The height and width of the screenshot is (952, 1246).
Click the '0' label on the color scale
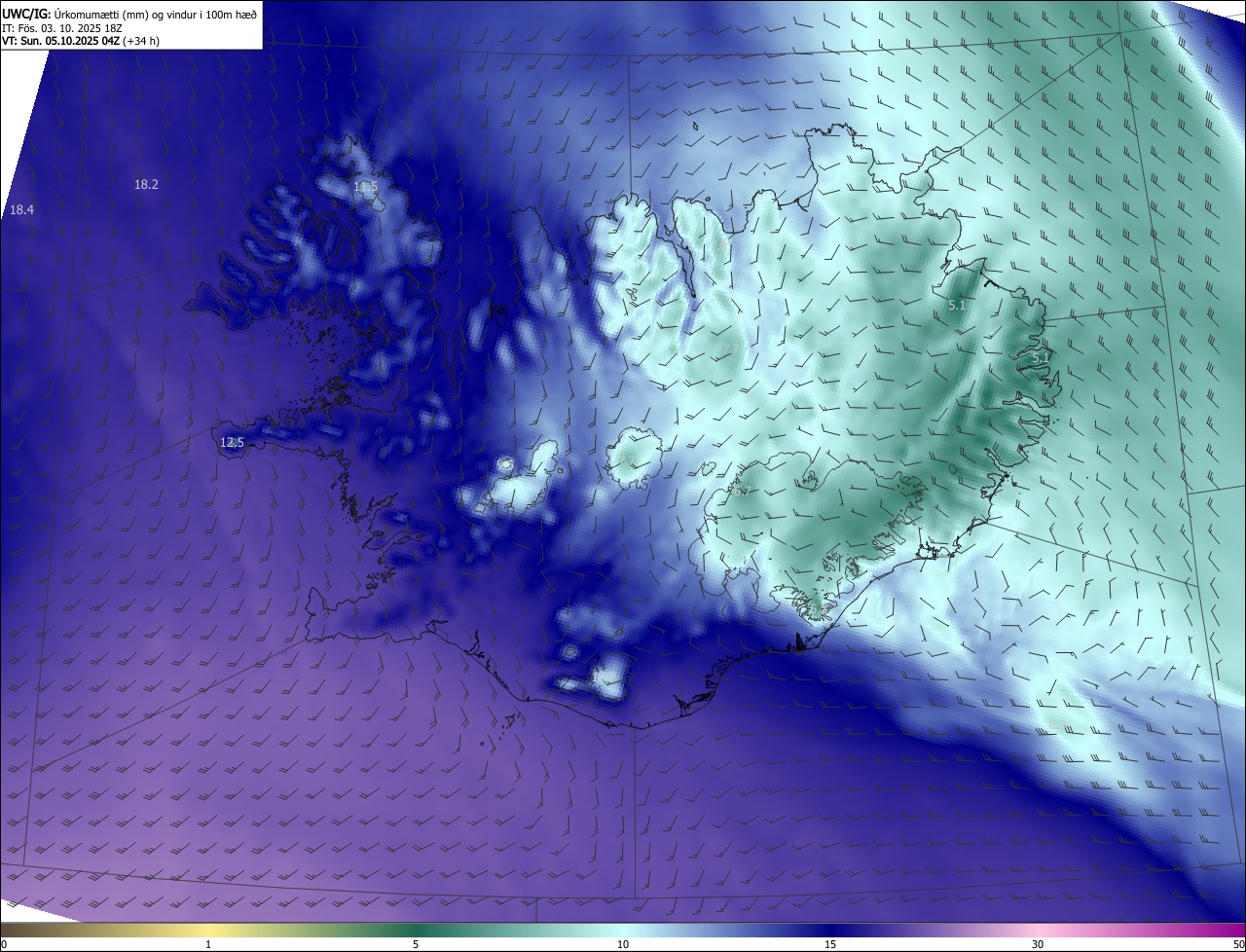[x=4, y=944]
